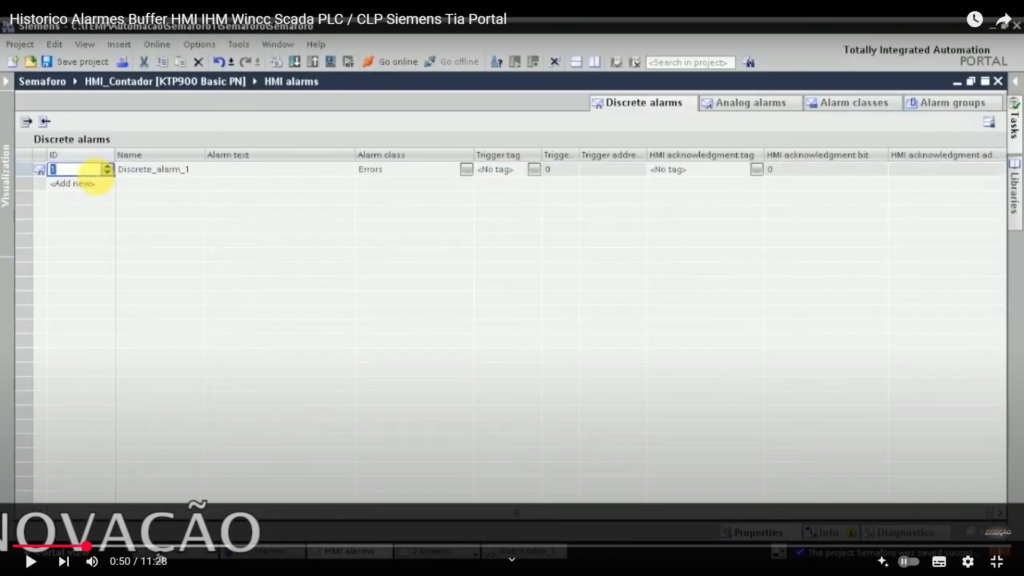The height and width of the screenshot is (576, 1024).
Task: Click the ID stepper of Discrete_alarm_1
Action: coord(107,169)
